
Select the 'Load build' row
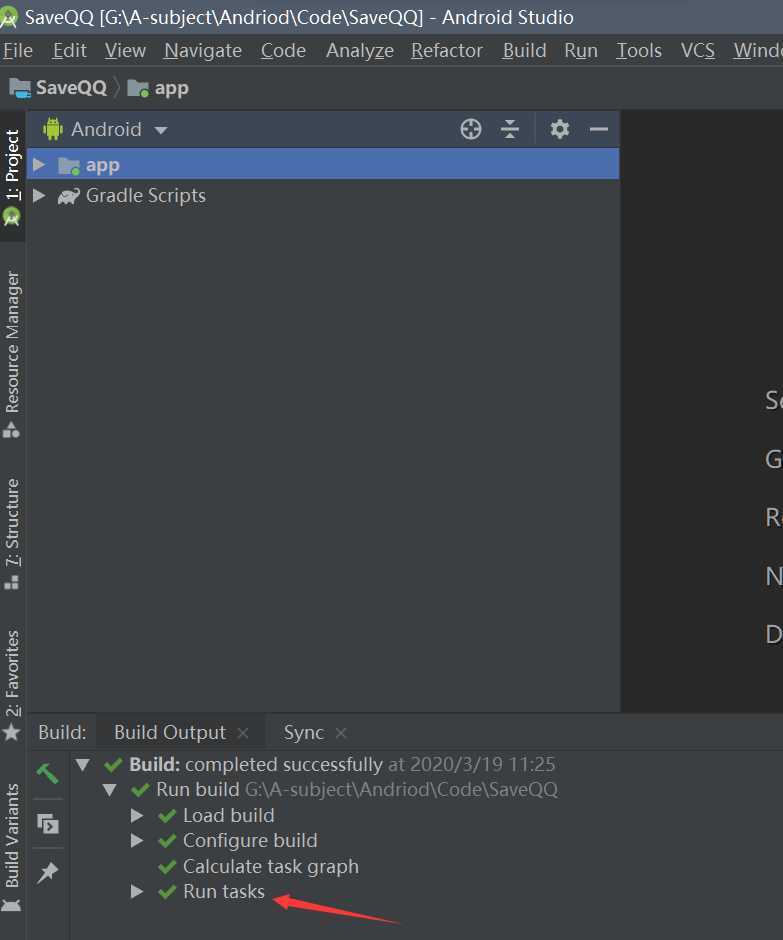click(228, 815)
